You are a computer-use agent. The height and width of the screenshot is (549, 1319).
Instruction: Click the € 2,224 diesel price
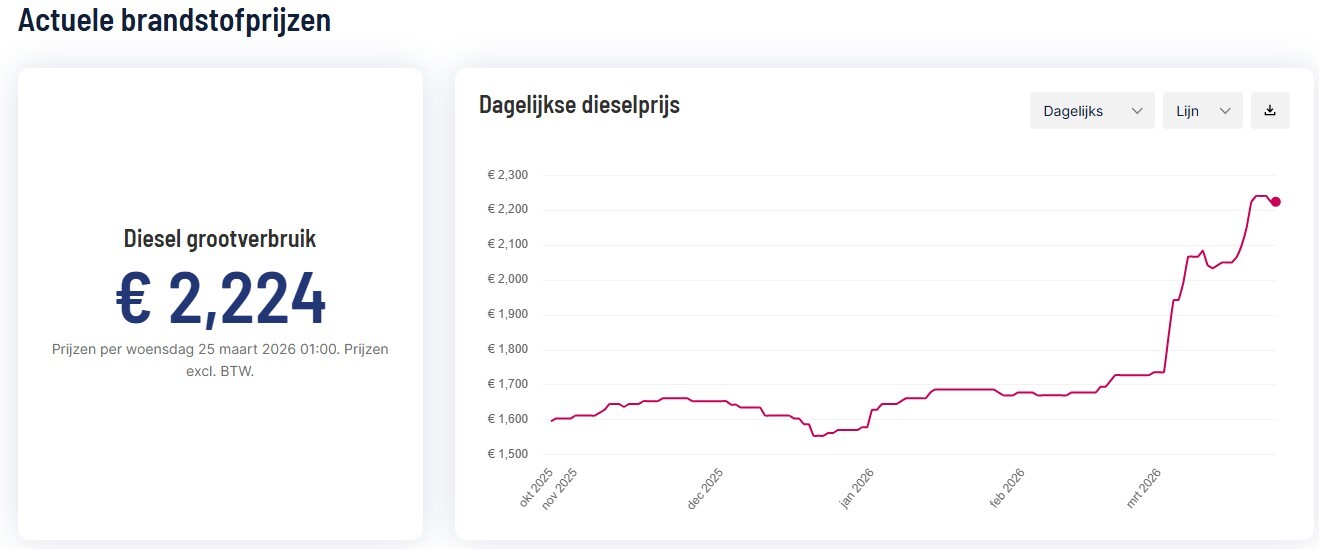coord(220,298)
